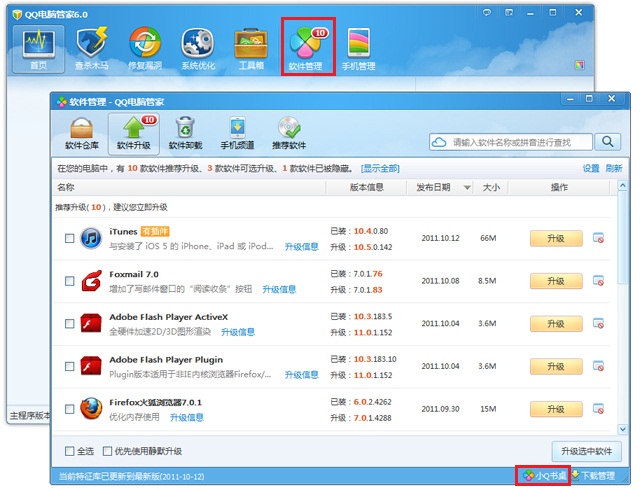Open 软件管理 icon in main toolbar
Image resolution: width=640 pixels, height=490 pixels.
307,48
